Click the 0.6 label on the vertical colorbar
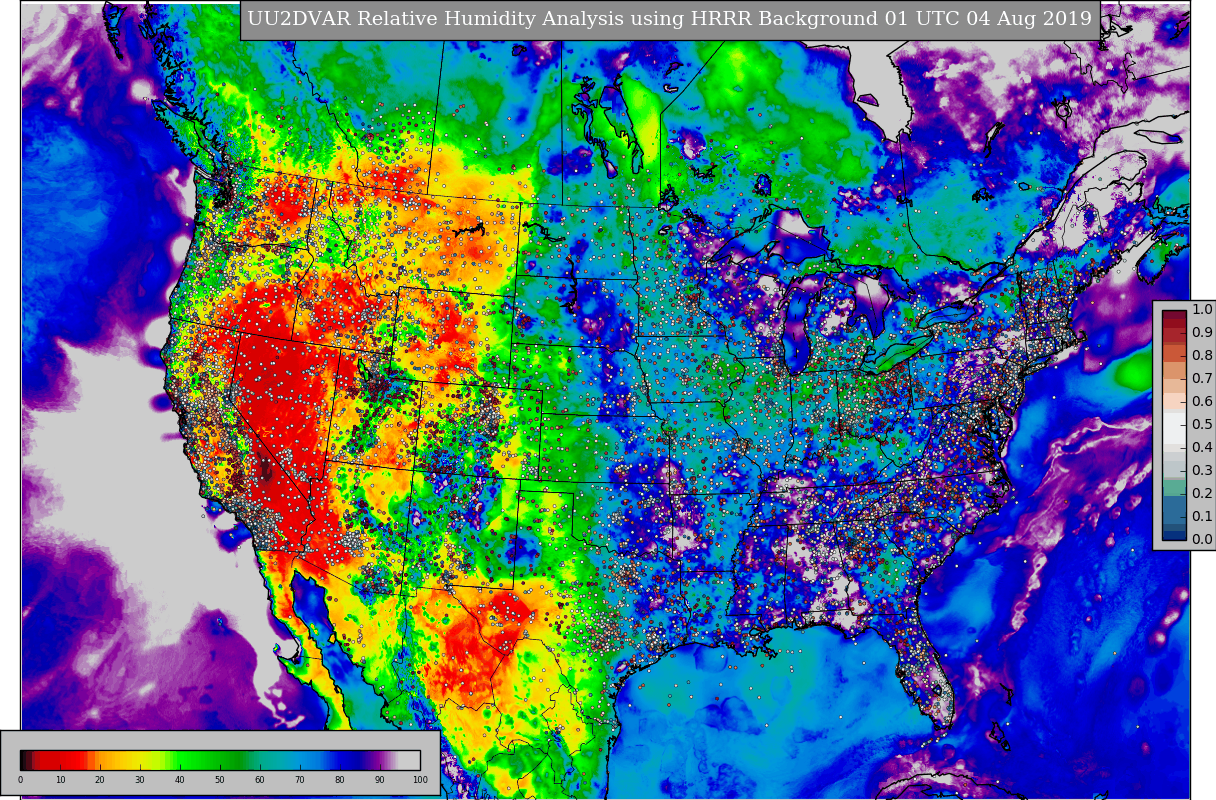This screenshot has height=800, width=1216. [1202, 401]
